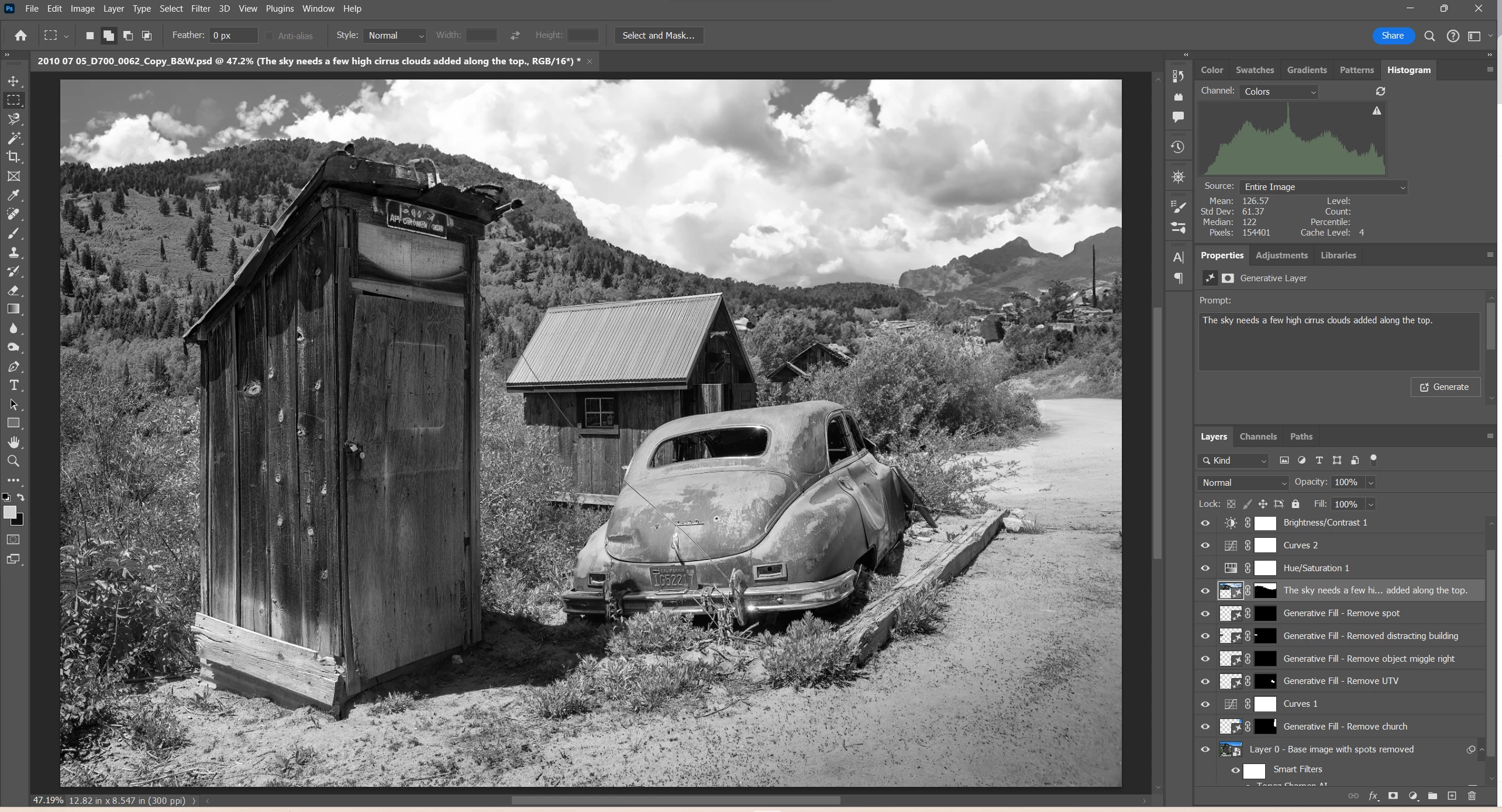Select the Magic Wand tool

13,138
